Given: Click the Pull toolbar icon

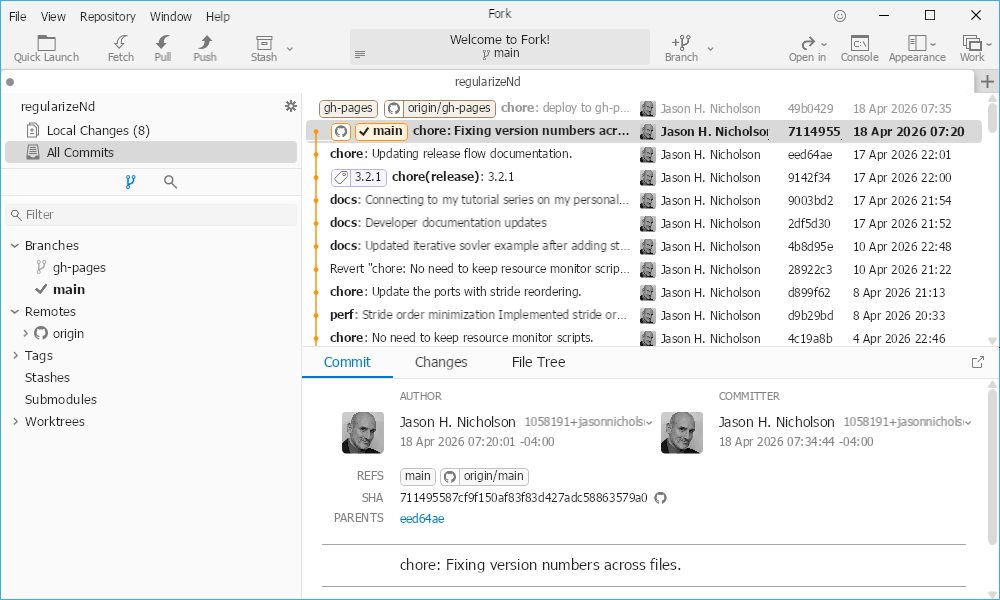Looking at the screenshot, I should 163,43.
